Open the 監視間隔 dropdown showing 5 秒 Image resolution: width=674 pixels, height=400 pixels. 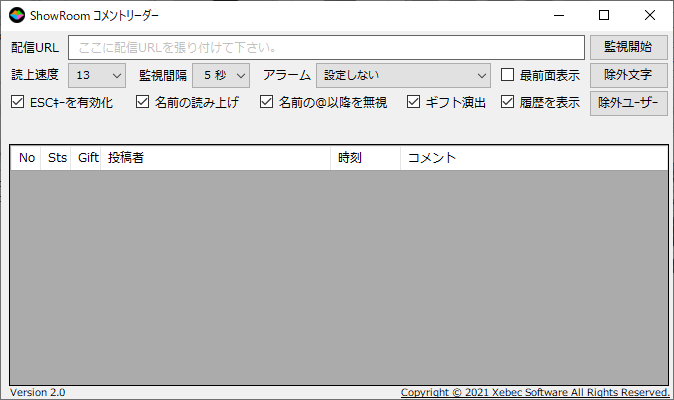pos(221,76)
